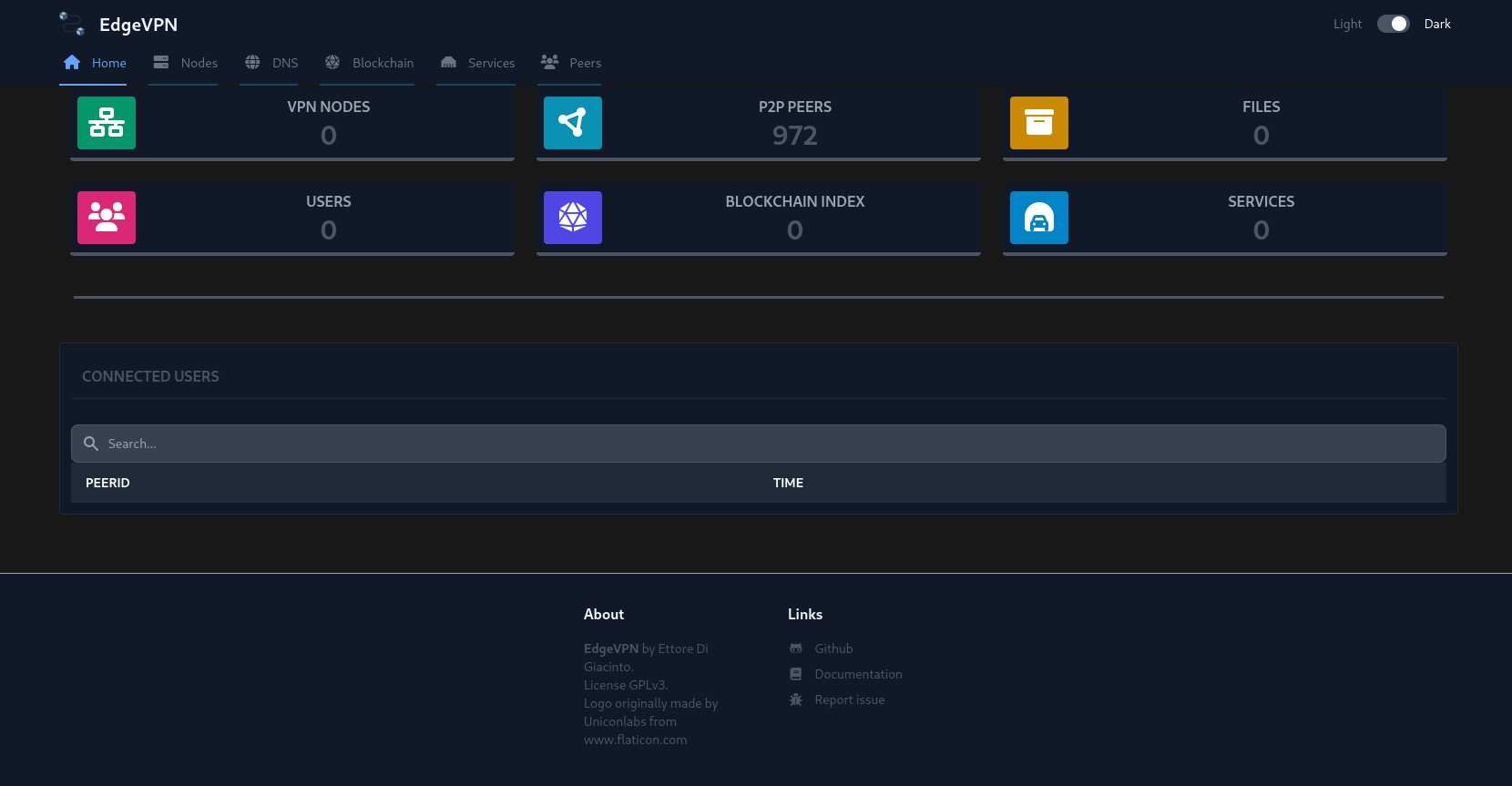Click the Peers people nav icon

click(549, 62)
